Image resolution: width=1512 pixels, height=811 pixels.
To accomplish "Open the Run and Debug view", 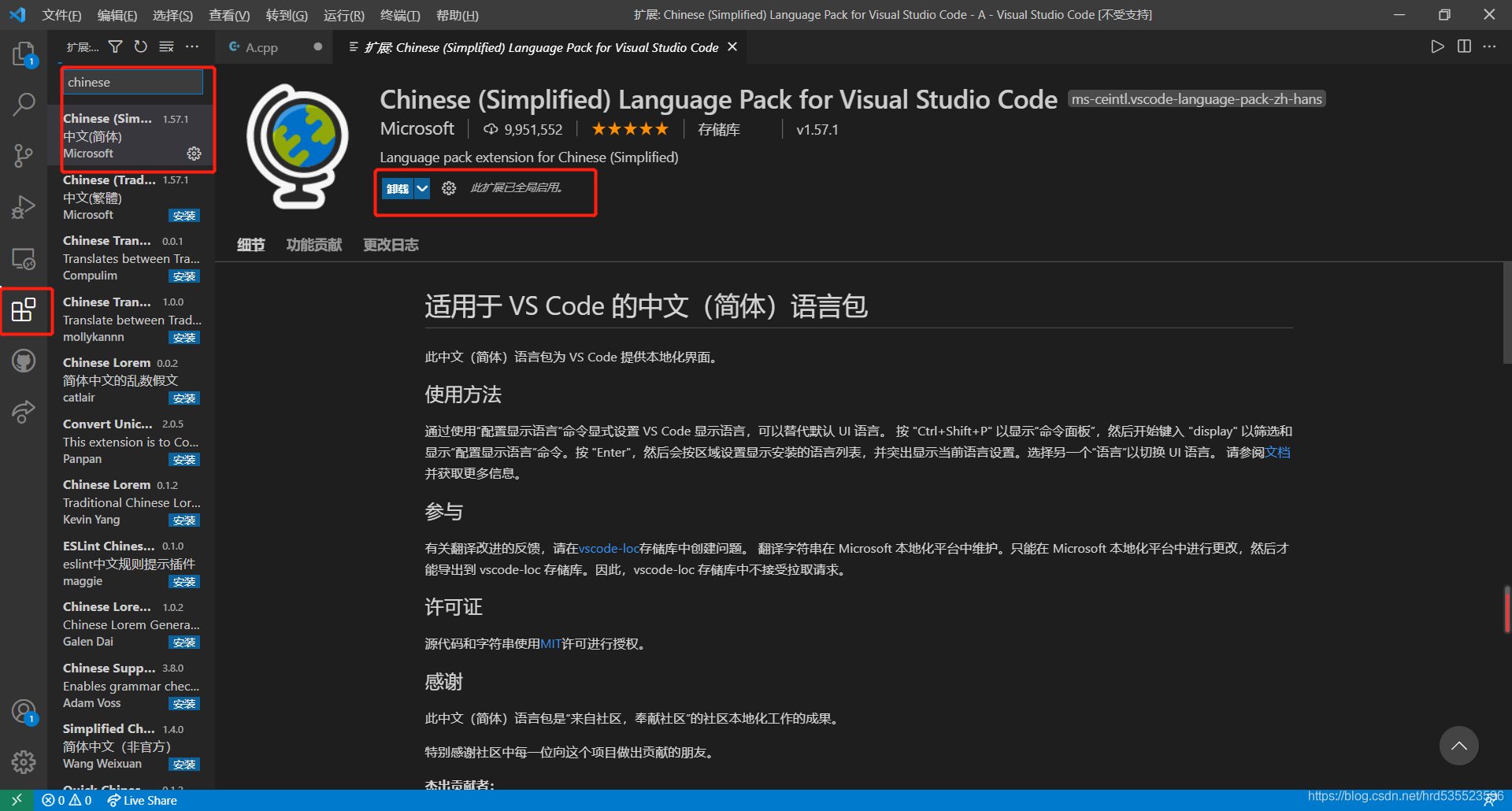I will pyautogui.click(x=24, y=206).
